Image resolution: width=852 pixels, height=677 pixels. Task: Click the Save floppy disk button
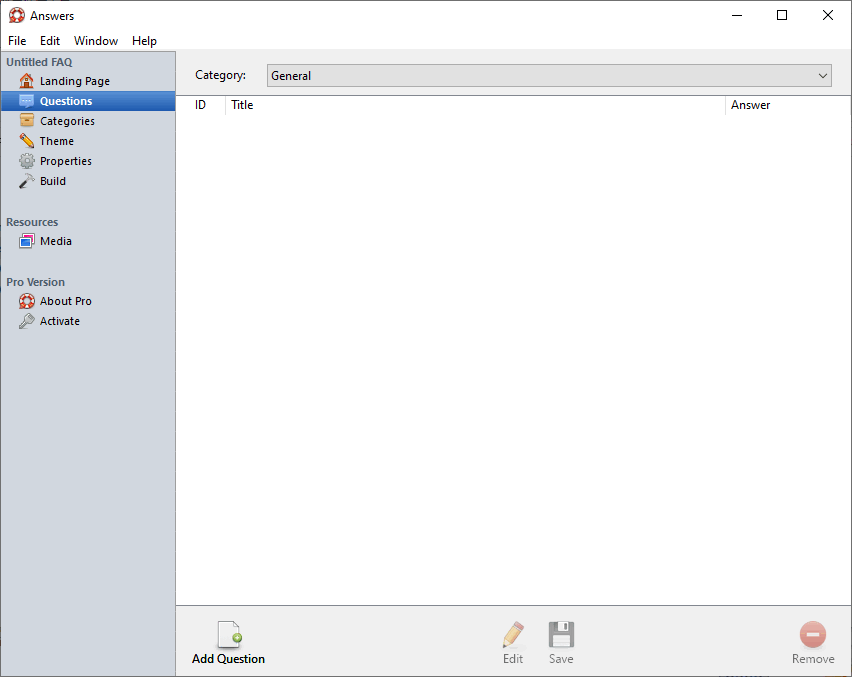pos(561,643)
